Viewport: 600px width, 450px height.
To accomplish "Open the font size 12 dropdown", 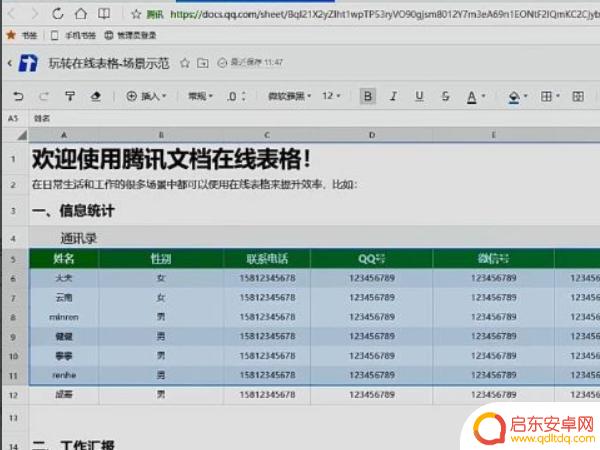I will click(331, 96).
